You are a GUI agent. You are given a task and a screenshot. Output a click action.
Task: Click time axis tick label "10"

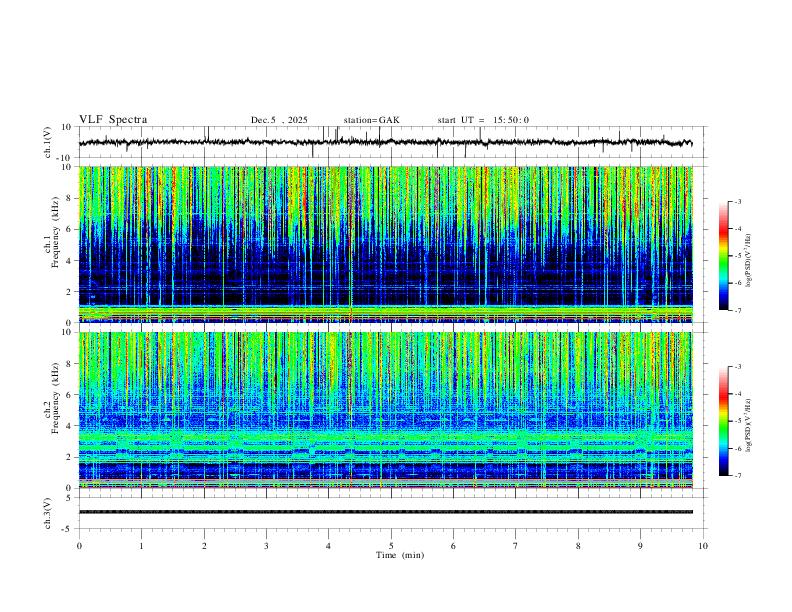tap(703, 546)
